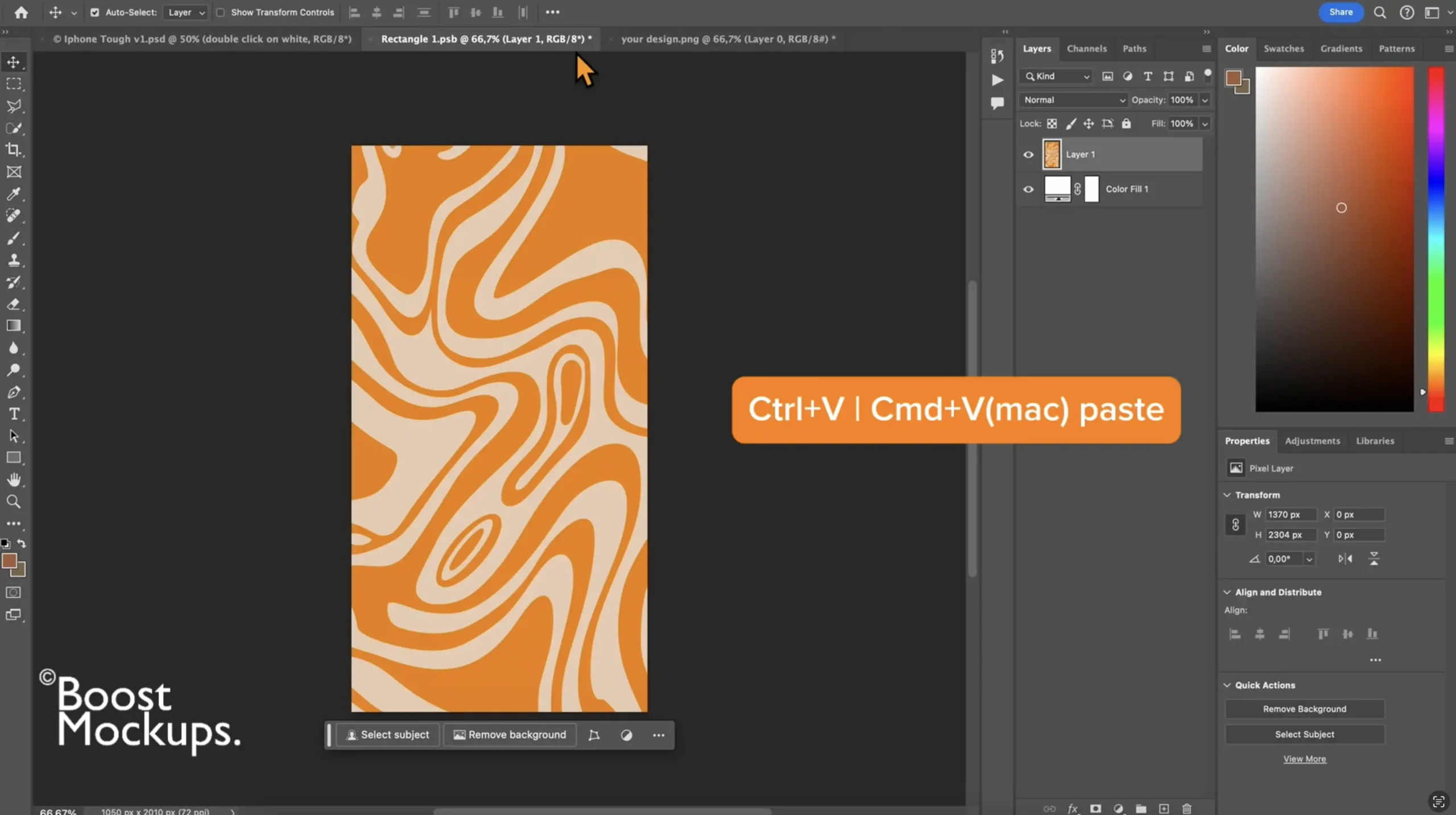Screen dimensions: 1456x815
Task: Open the Adjustments tab
Action: point(1312,441)
